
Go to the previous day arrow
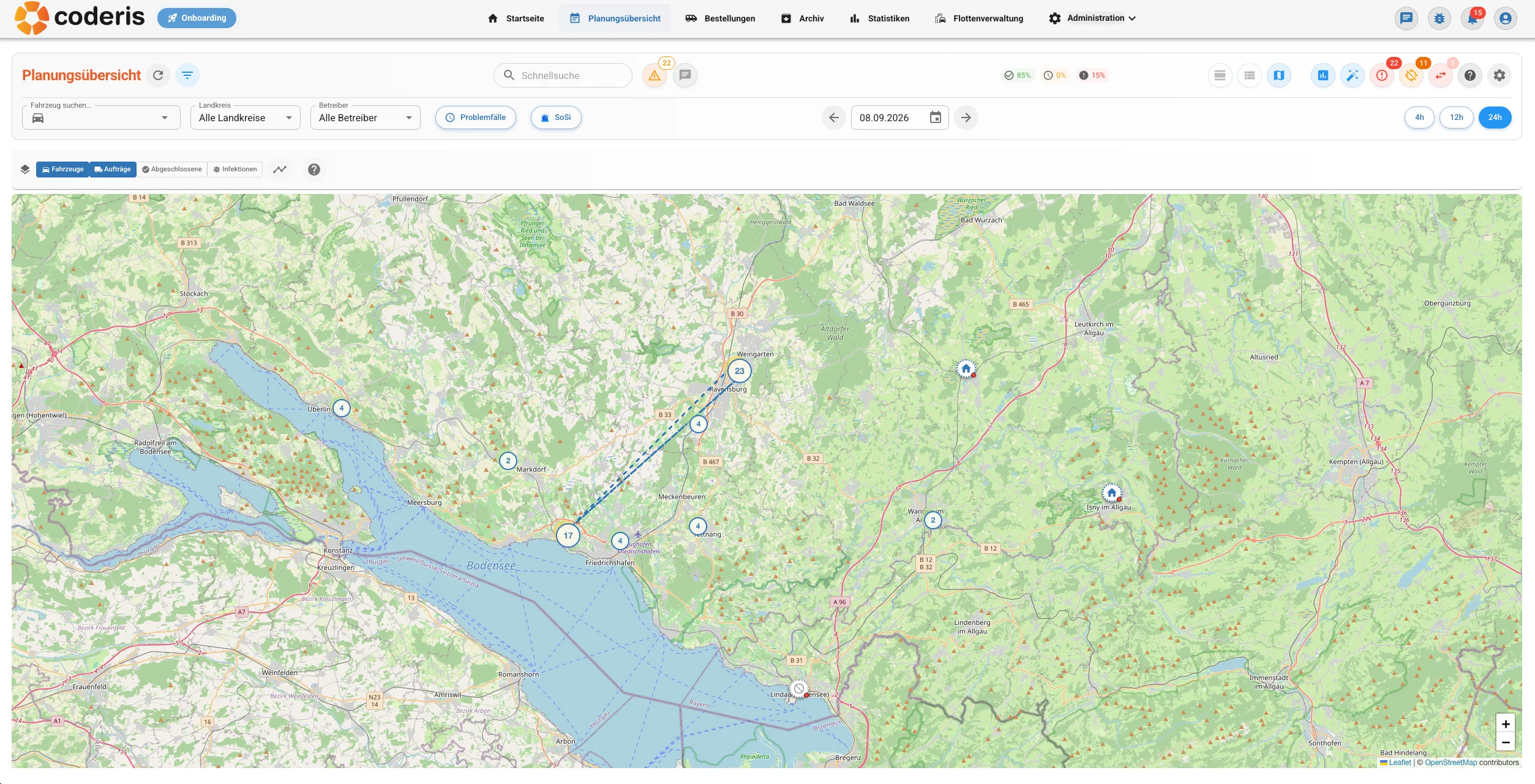coord(834,118)
